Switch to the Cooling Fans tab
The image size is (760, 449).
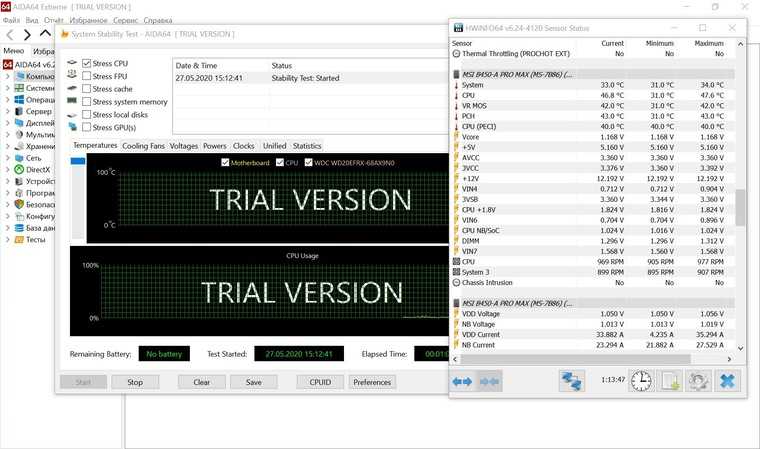coord(145,146)
